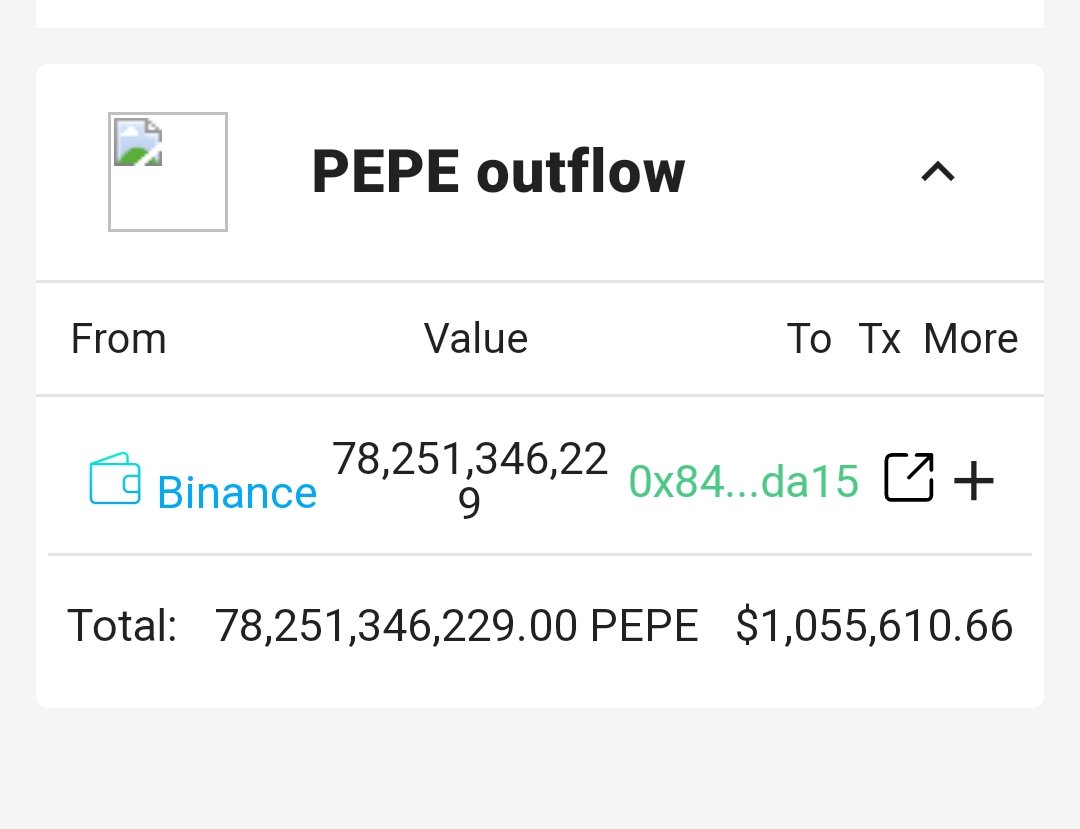The width and height of the screenshot is (1080, 829).
Task: Open the Binance sender link
Action: [x=237, y=493]
